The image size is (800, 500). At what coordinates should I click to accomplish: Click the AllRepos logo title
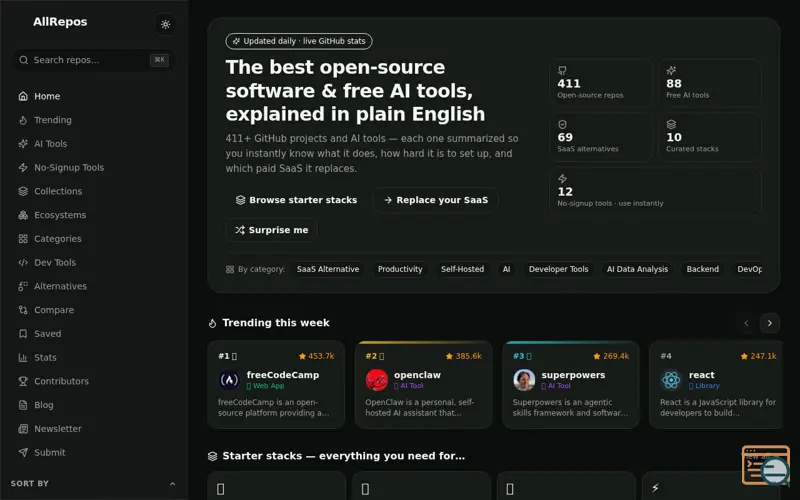click(60, 21)
